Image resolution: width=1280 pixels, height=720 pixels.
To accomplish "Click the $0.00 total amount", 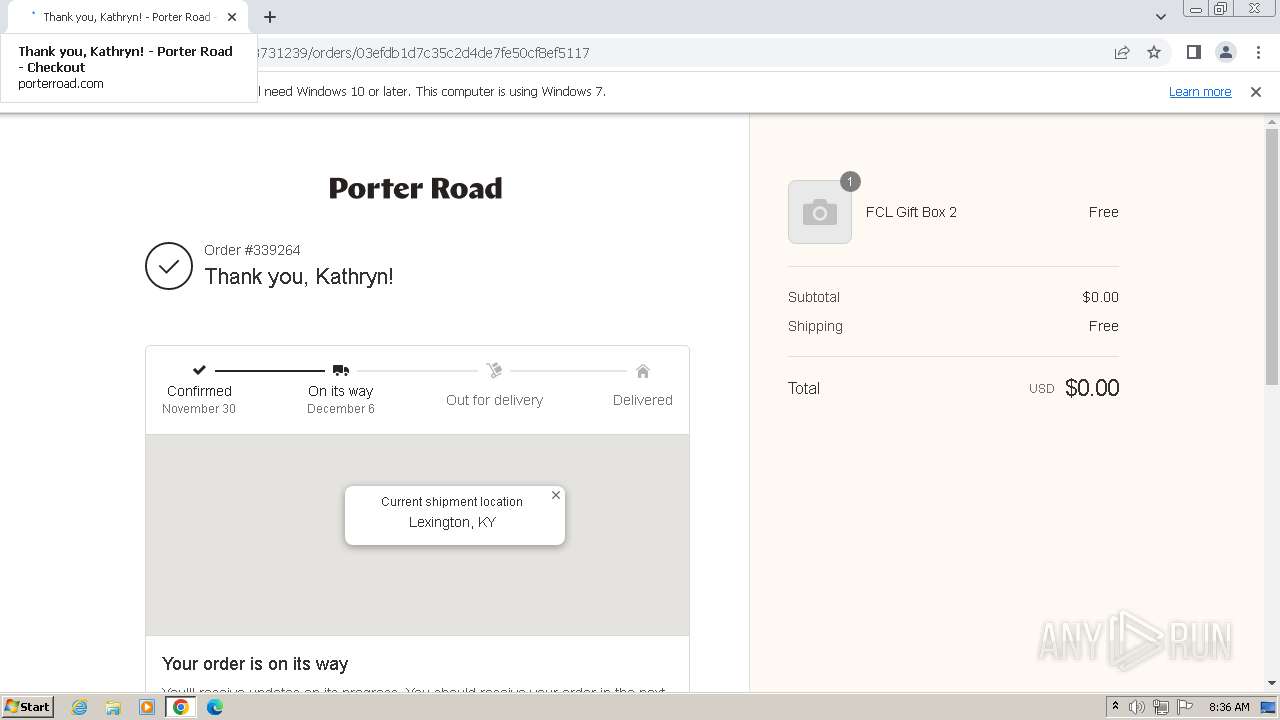I will tap(1092, 388).
